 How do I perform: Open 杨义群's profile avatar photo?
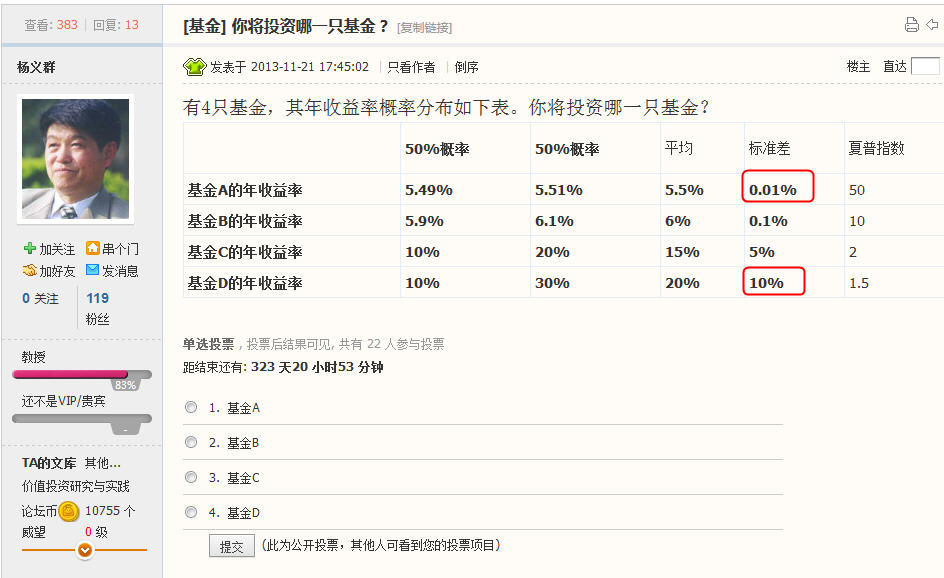pos(75,159)
